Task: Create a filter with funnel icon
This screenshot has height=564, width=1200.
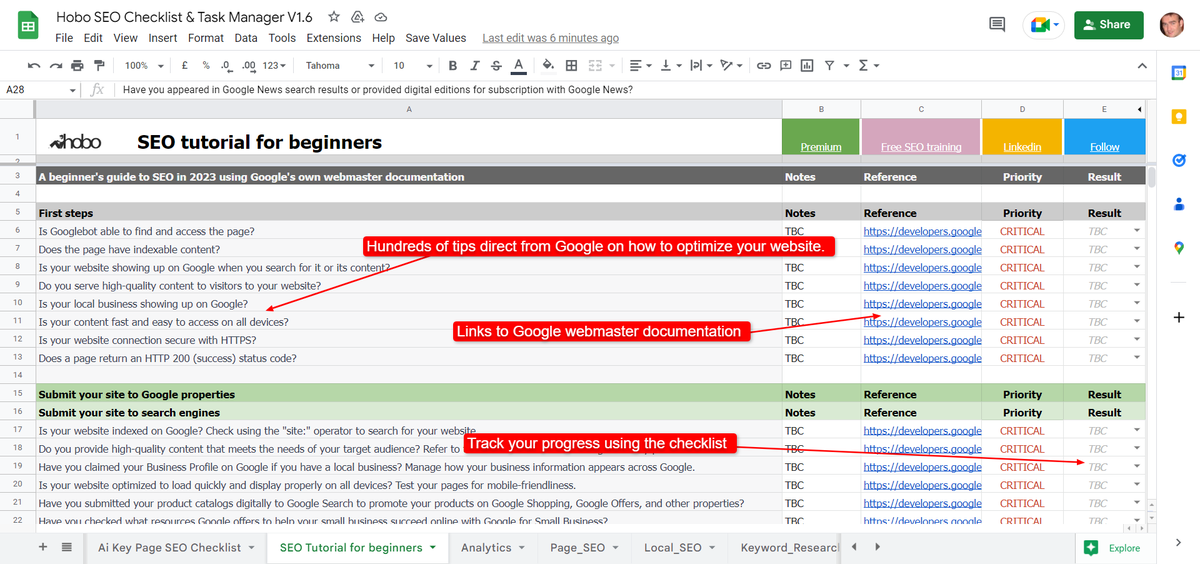Action: tap(829, 66)
